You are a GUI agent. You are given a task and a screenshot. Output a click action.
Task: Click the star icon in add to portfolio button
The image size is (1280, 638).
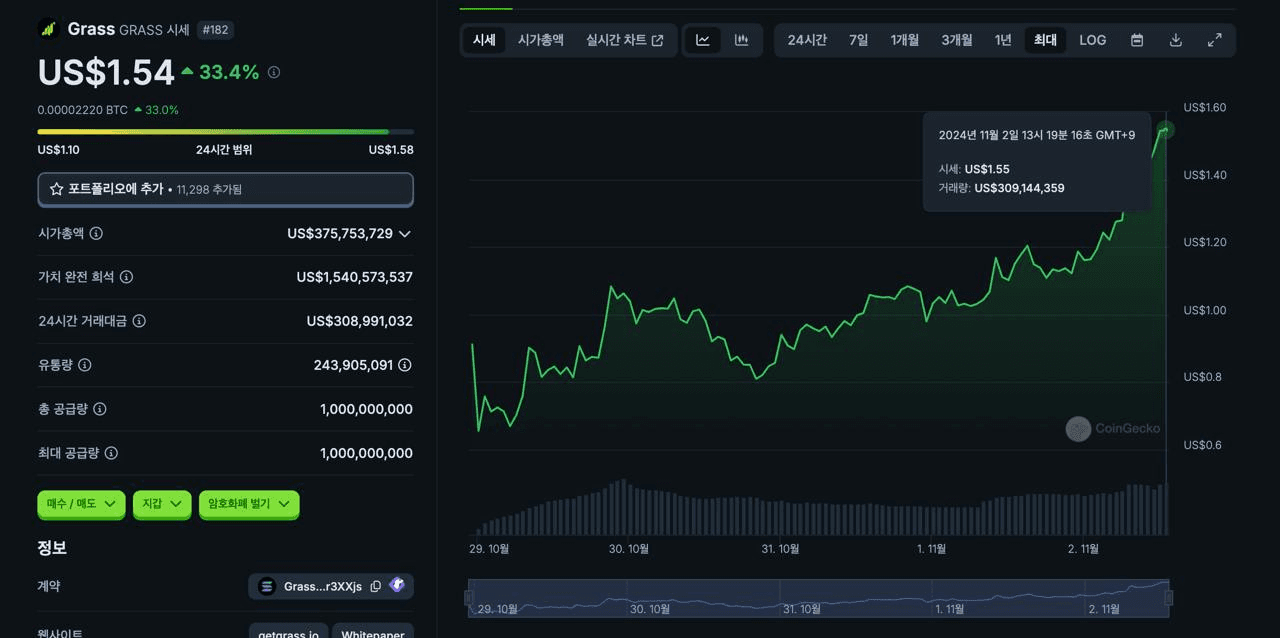[x=57, y=189]
